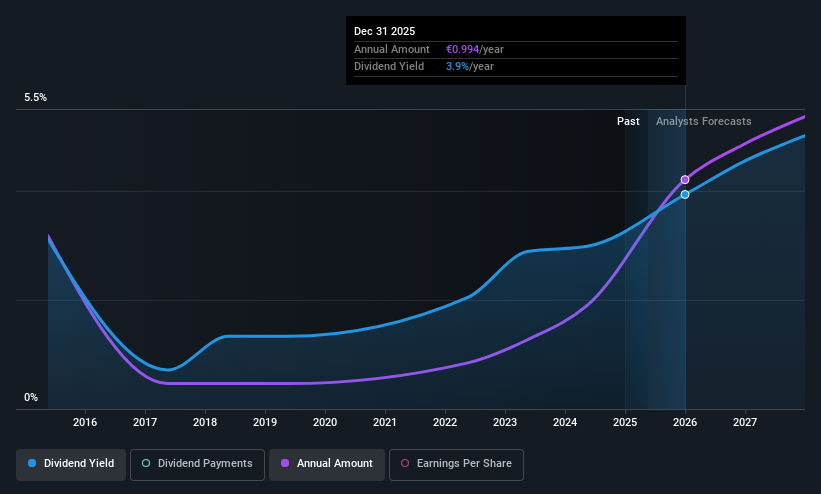
Task: Click the 0% y-axis label
Action: click(31, 398)
